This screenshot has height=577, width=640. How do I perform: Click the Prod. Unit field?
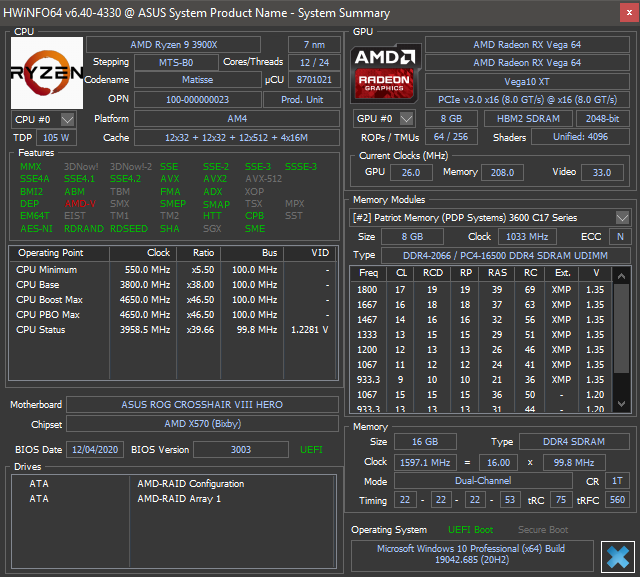point(302,100)
